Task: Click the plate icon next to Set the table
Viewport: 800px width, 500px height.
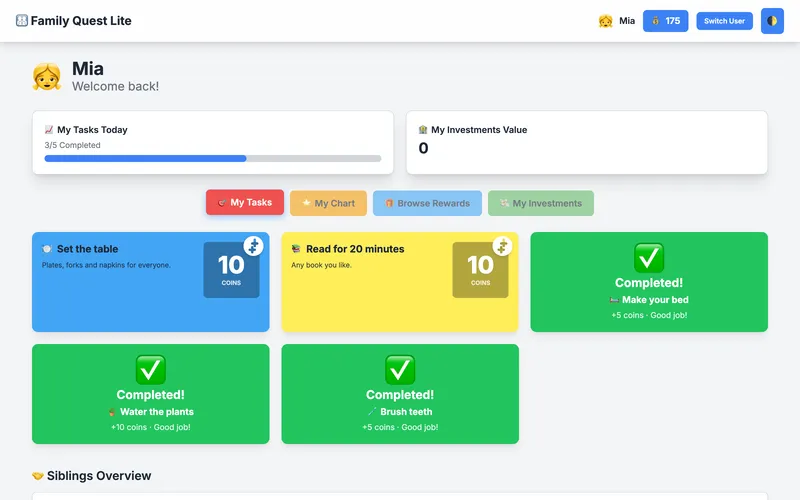Action: [47, 249]
